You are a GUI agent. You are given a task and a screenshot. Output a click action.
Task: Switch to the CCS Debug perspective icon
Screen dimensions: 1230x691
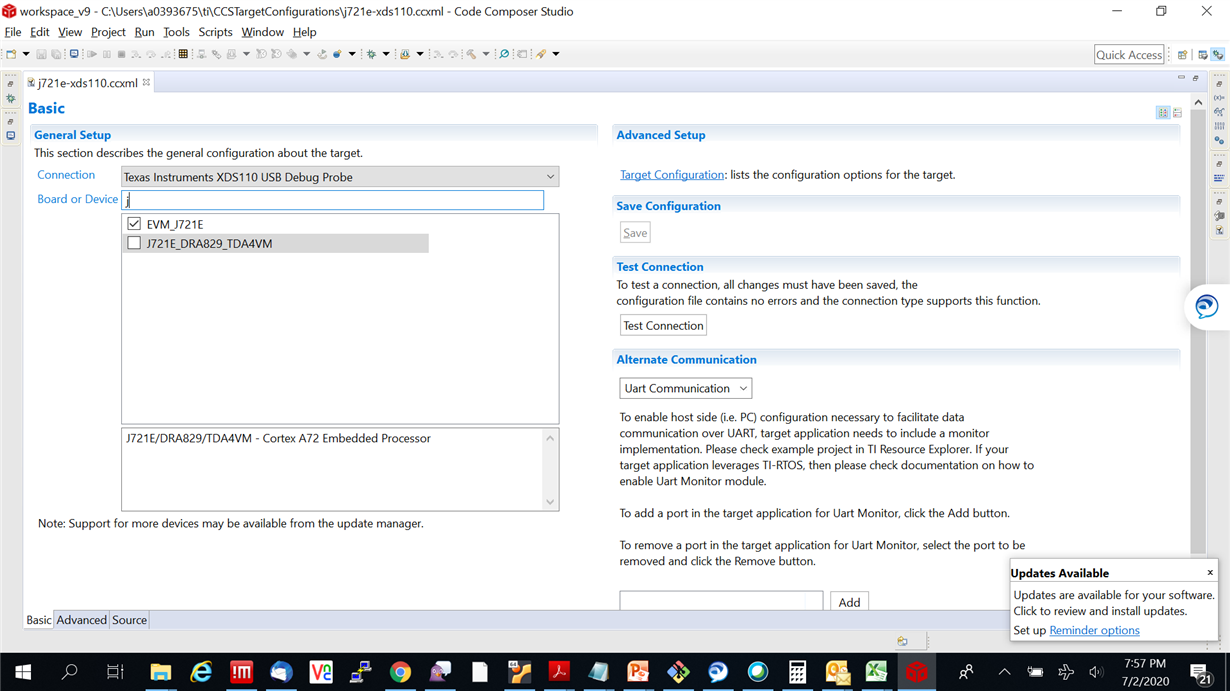click(x=1218, y=55)
